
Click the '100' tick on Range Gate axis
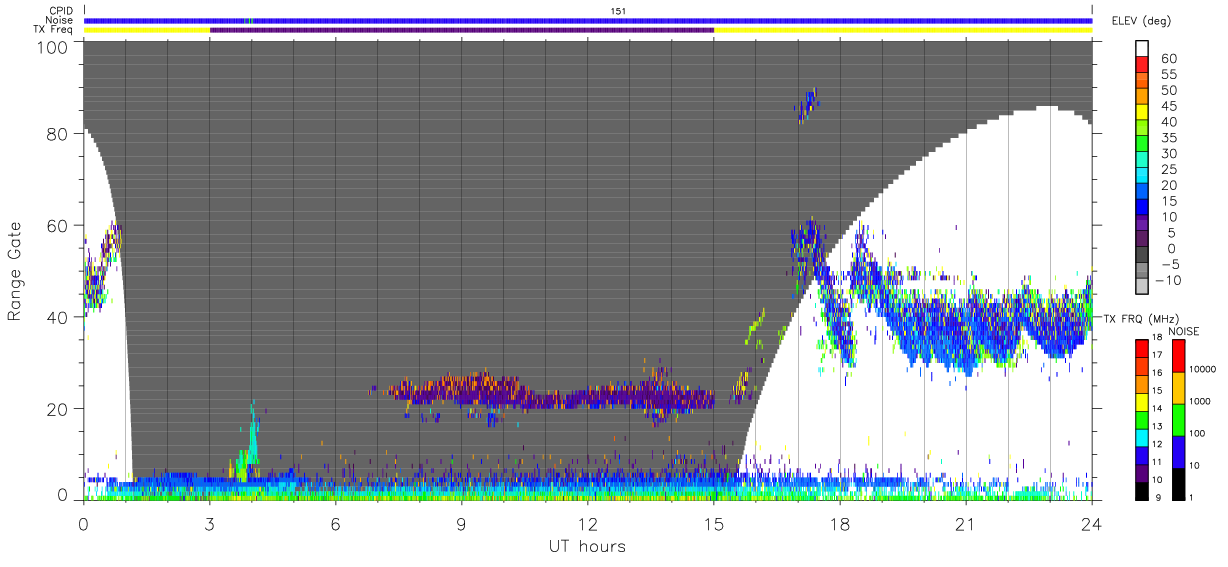point(52,47)
